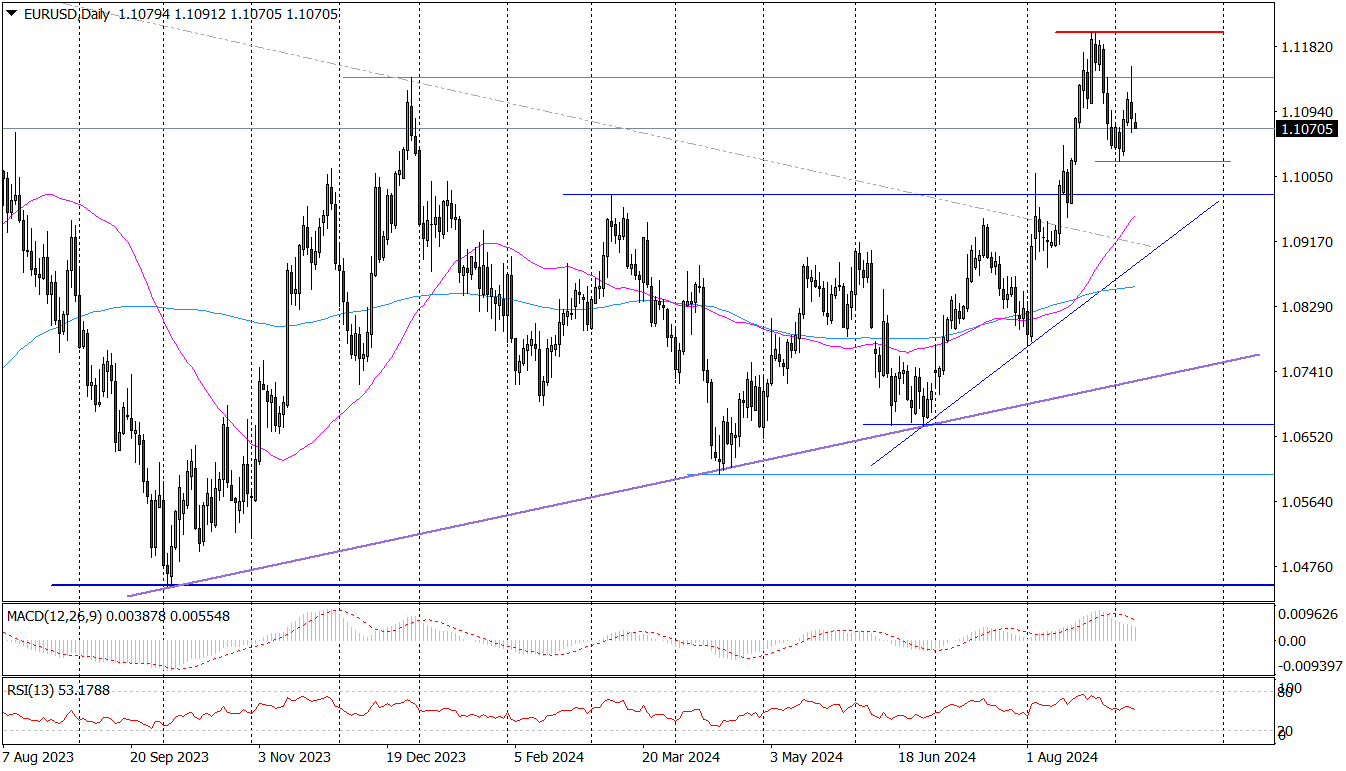Click the 1.09170 price axis label
This screenshot has height=771, width=1346.
point(1306,242)
